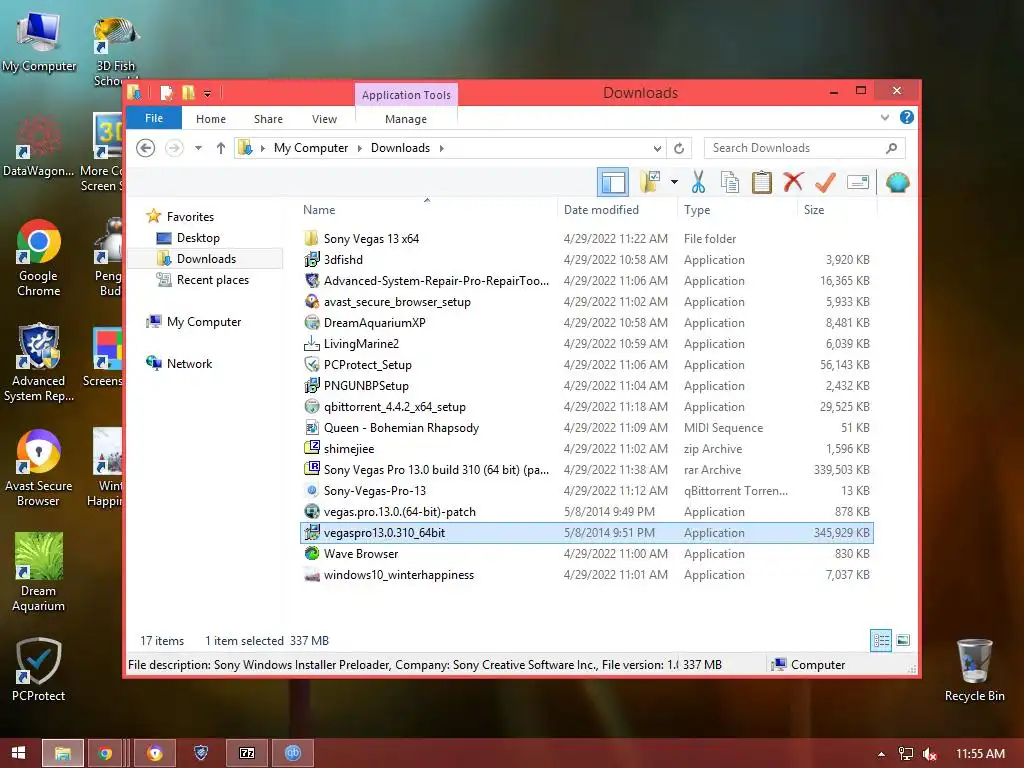This screenshot has width=1024, height=768.
Task: Select Network in the navigation pane
Action: tap(189, 364)
